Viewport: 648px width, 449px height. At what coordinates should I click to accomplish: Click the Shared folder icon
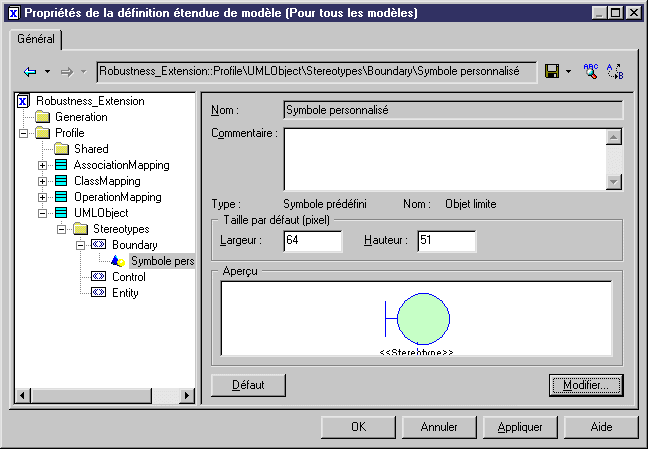(x=61, y=149)
